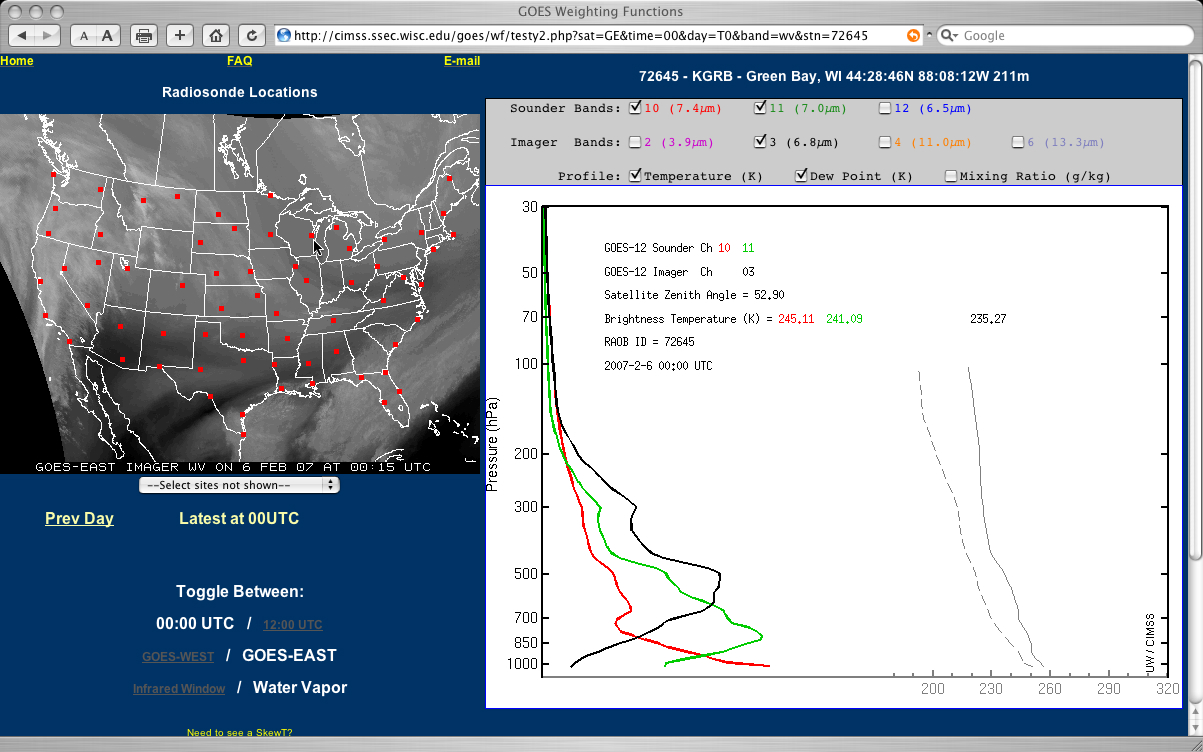Toggle Sounder band 11 (7.0µm) checkbox
Image resolution: width=1203 pixels, height=752 pixels.
(760, 108)
